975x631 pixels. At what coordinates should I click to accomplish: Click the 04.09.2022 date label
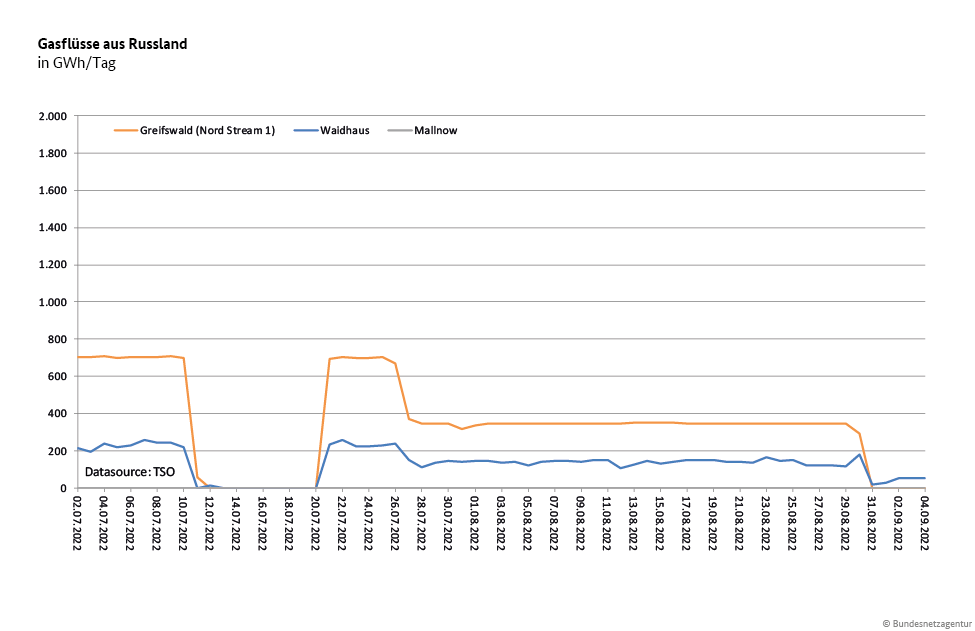point(926,518)
